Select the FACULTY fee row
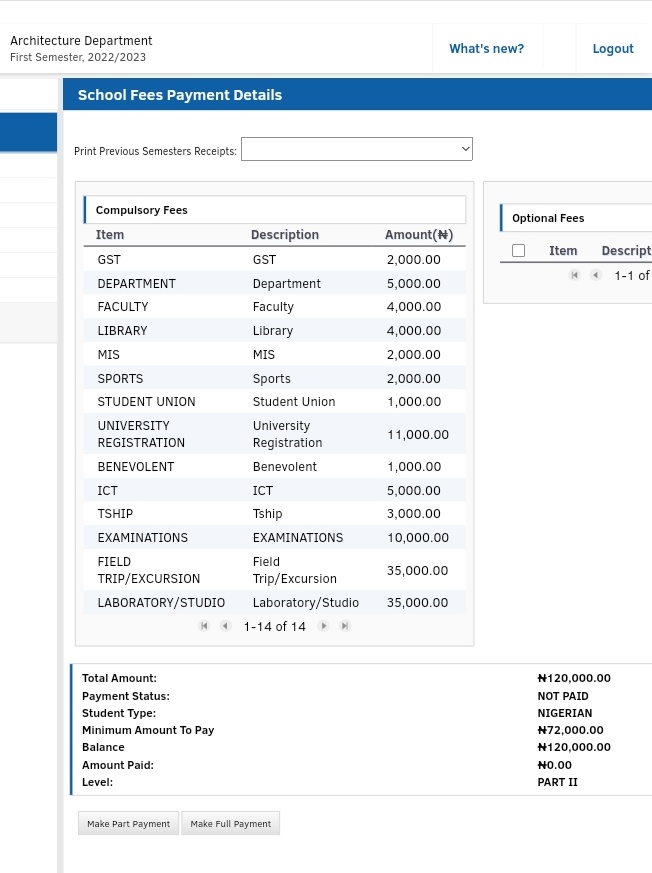Image resolution: width=652 pixels, height=873 pixels. (x=274, y=307)
